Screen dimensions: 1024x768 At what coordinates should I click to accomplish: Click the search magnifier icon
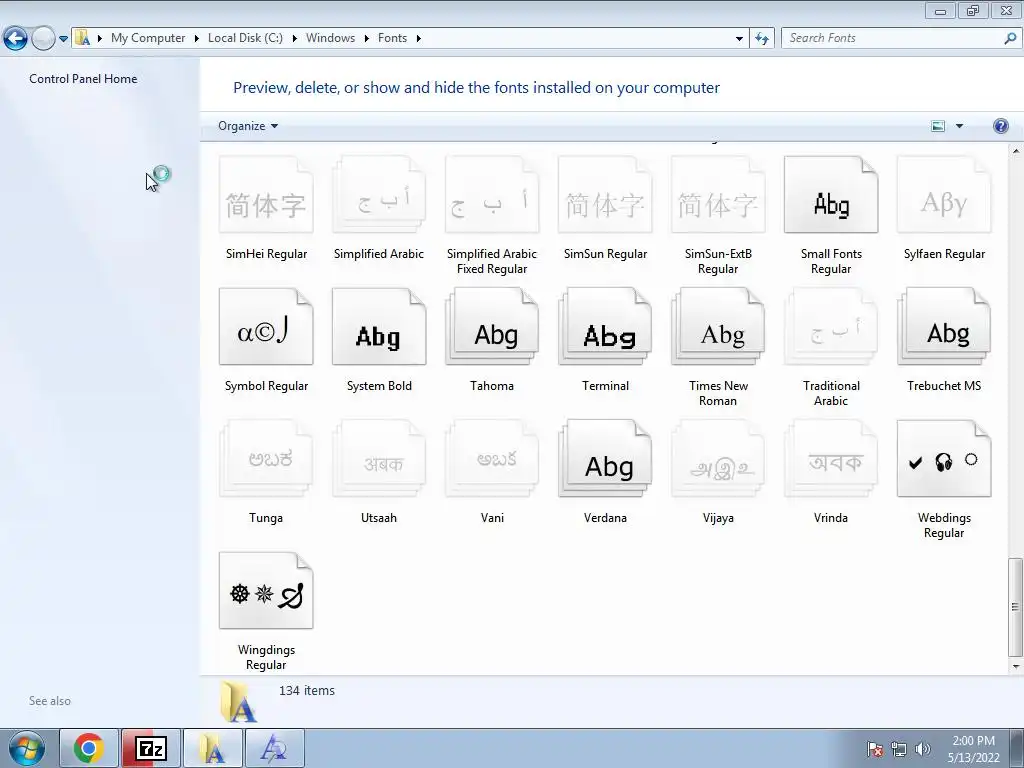tap(1010, 38)
